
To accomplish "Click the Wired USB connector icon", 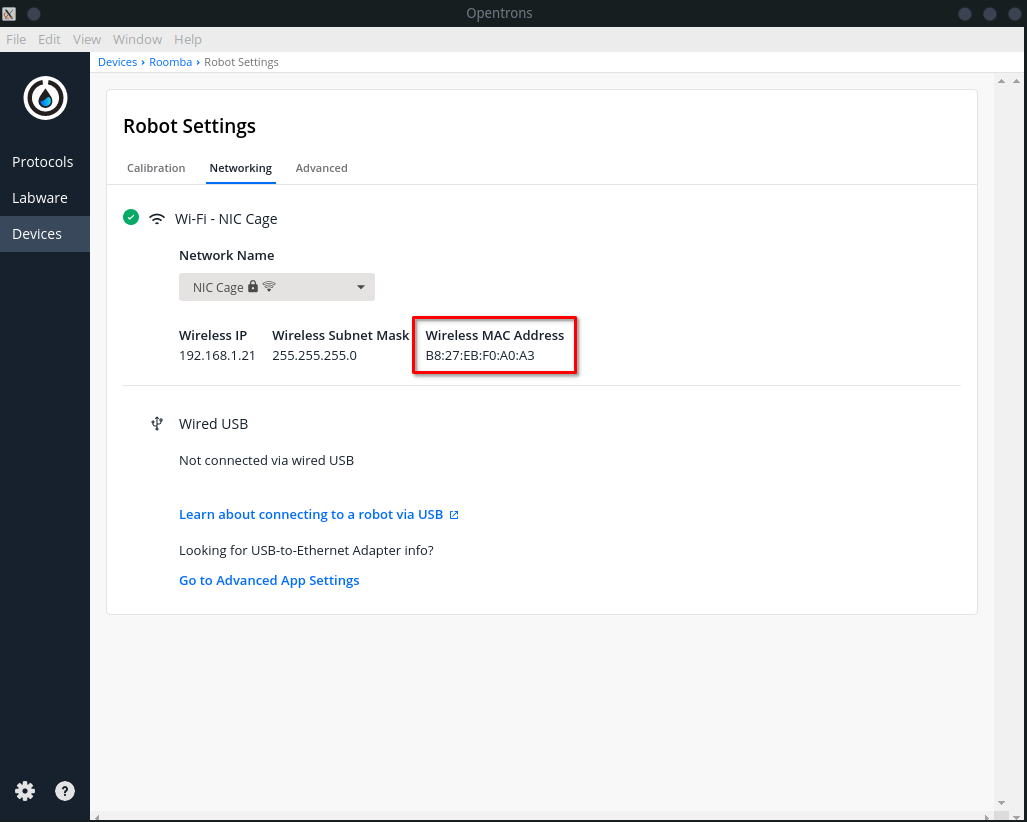I will [157, 423].
